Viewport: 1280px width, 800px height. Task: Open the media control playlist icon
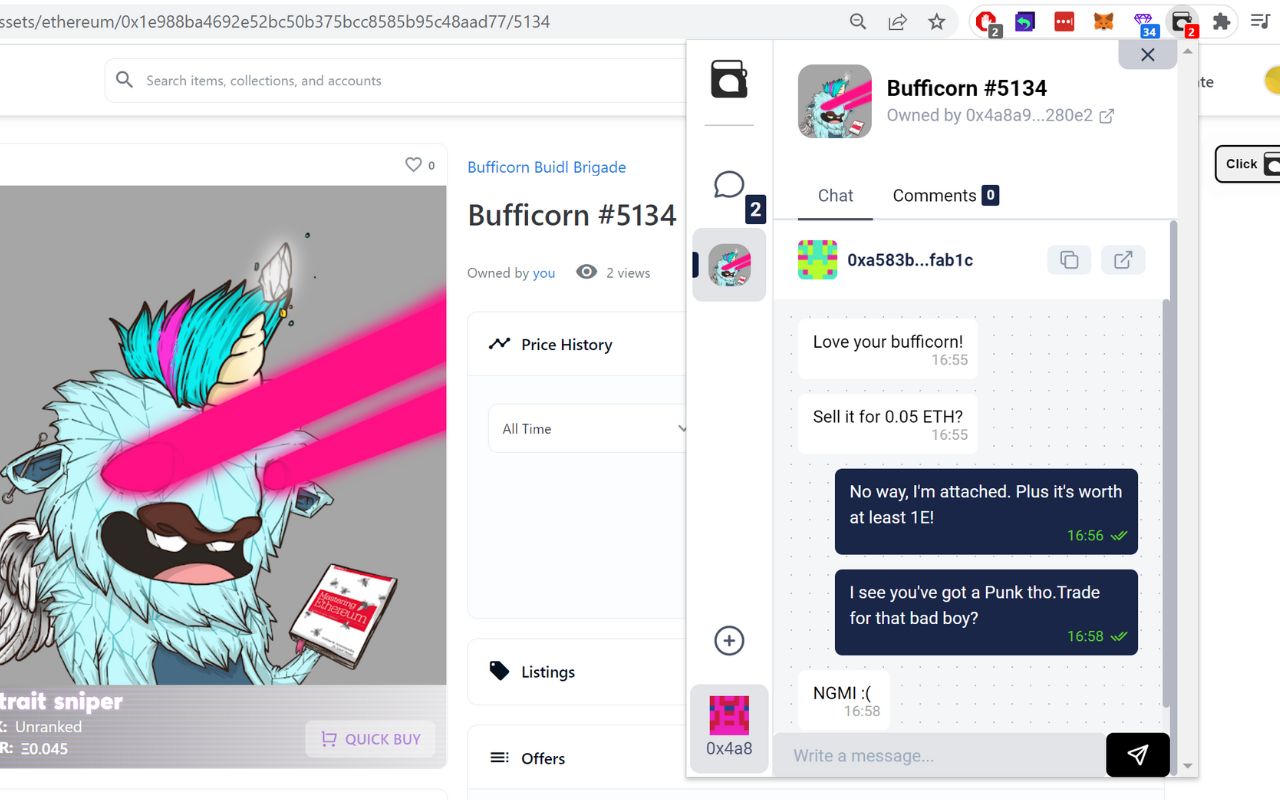1260,21
